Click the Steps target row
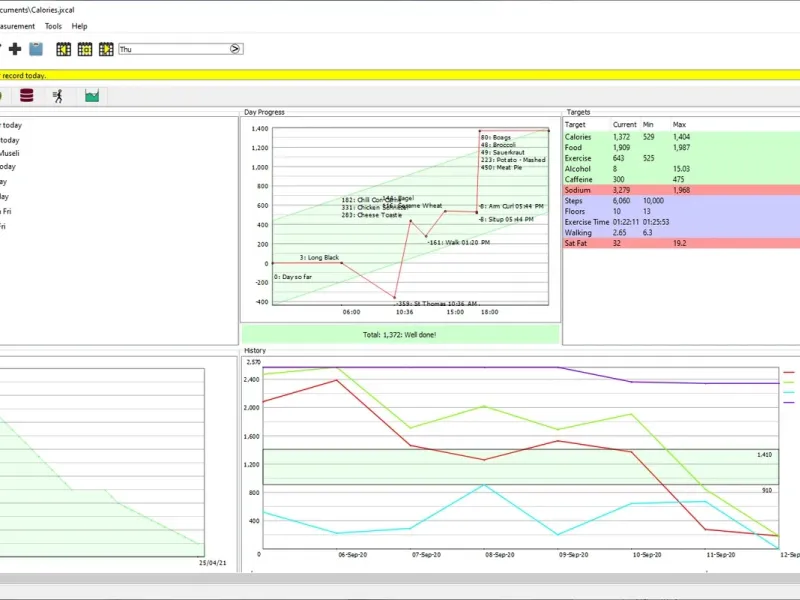The height and width of the screenshot is (600, 800). (681, 201)
